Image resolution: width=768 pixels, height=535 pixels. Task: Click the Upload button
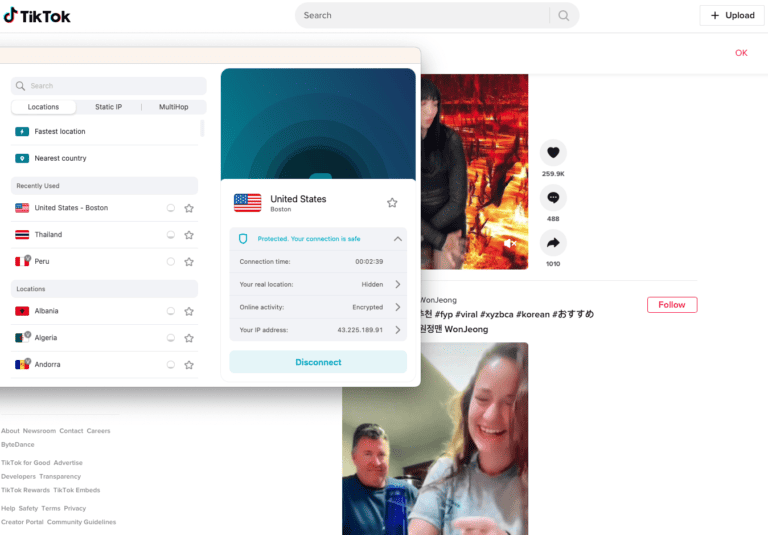(x=732, y=16)
